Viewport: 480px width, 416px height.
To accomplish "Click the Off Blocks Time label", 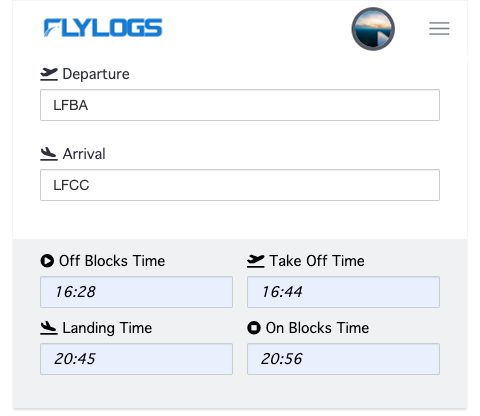I will click(x=112, y=261).
